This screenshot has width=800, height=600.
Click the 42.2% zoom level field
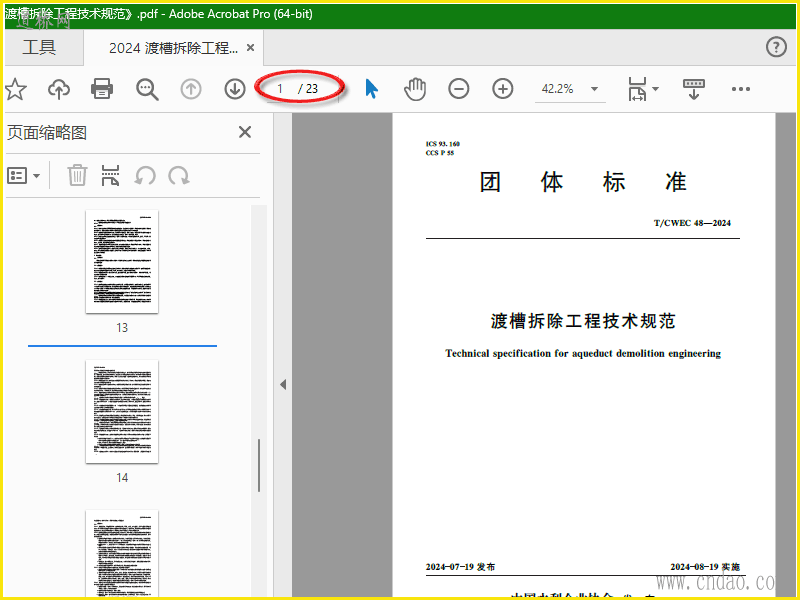pyautogui.click(x=558, y=89)
